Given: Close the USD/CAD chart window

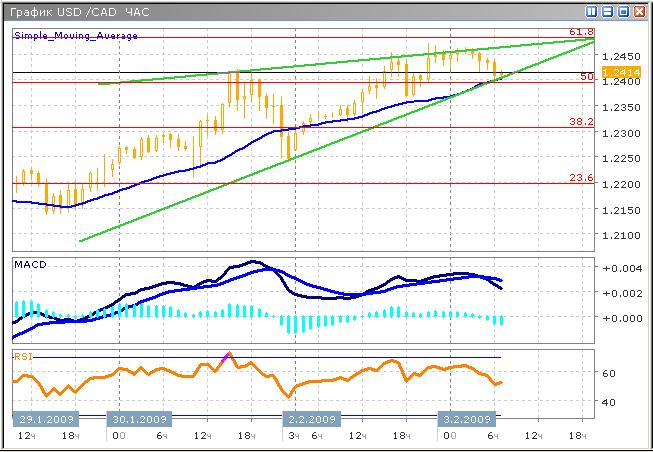Looking at the screenshot, I should point(639,12).
